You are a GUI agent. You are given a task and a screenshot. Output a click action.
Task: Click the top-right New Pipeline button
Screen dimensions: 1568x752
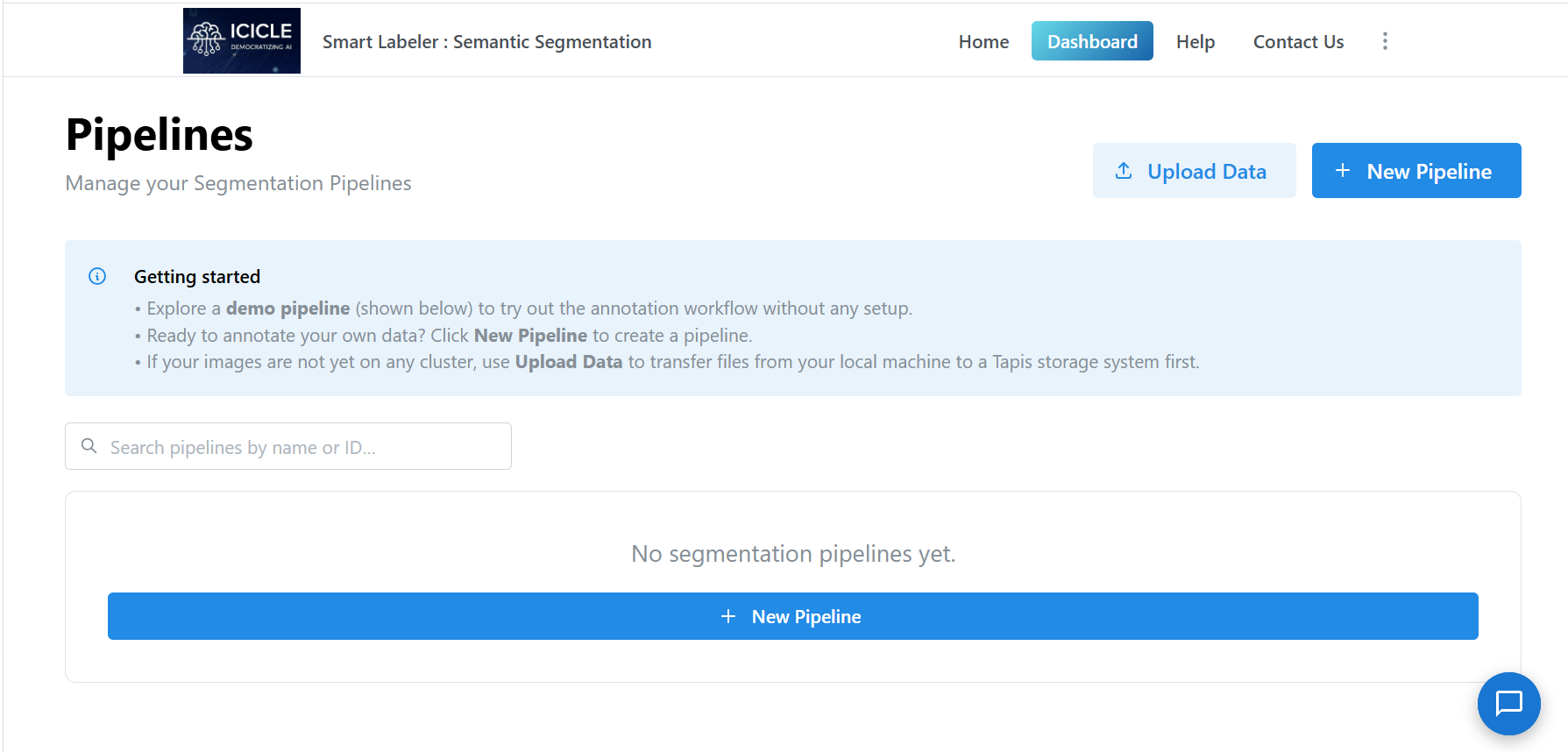1416,171
